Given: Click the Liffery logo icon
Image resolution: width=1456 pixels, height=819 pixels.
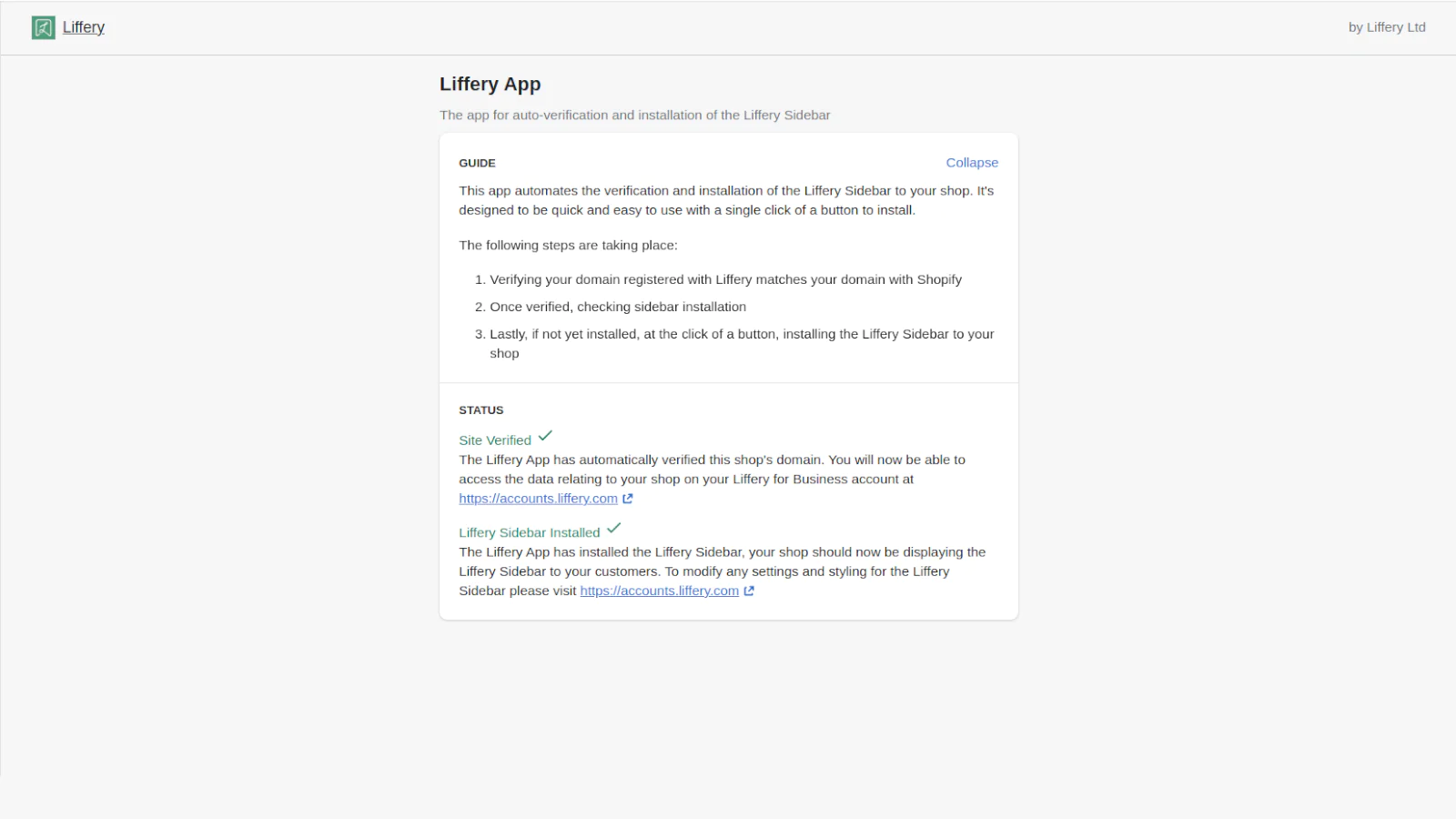Looking at the screenshot, I should [43, 27].
